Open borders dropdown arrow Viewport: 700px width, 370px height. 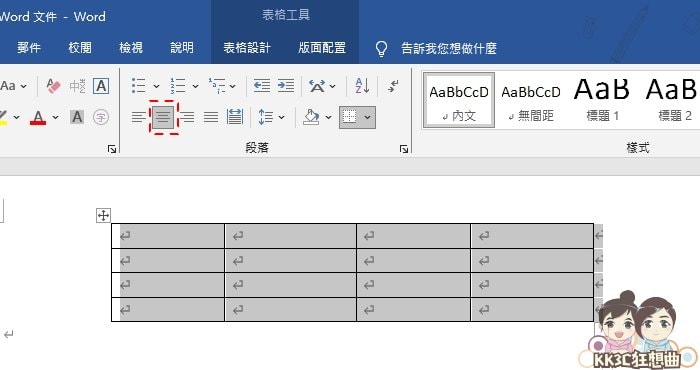tap(367, 117)
